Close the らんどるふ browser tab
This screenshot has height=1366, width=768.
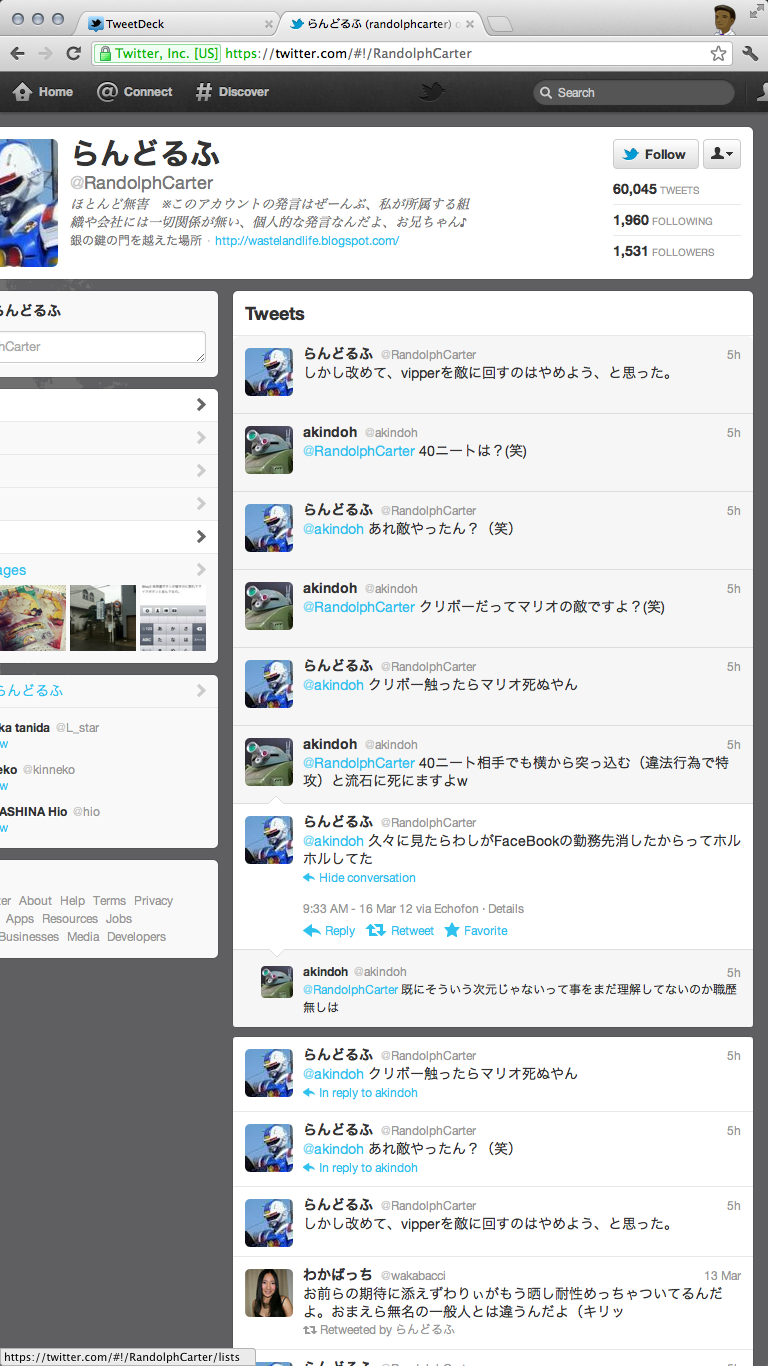click(472, 24)
